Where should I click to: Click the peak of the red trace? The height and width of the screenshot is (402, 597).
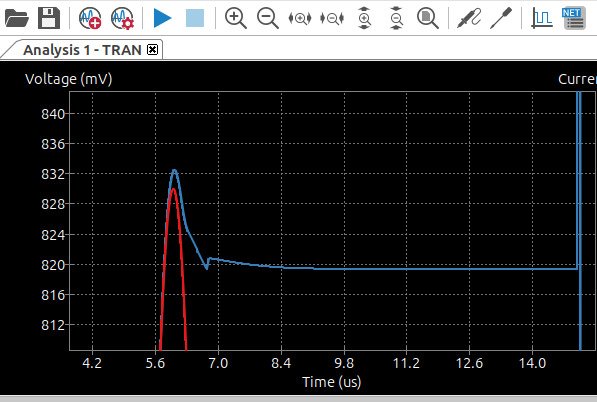pyautogui.click(x=173, y=189)
